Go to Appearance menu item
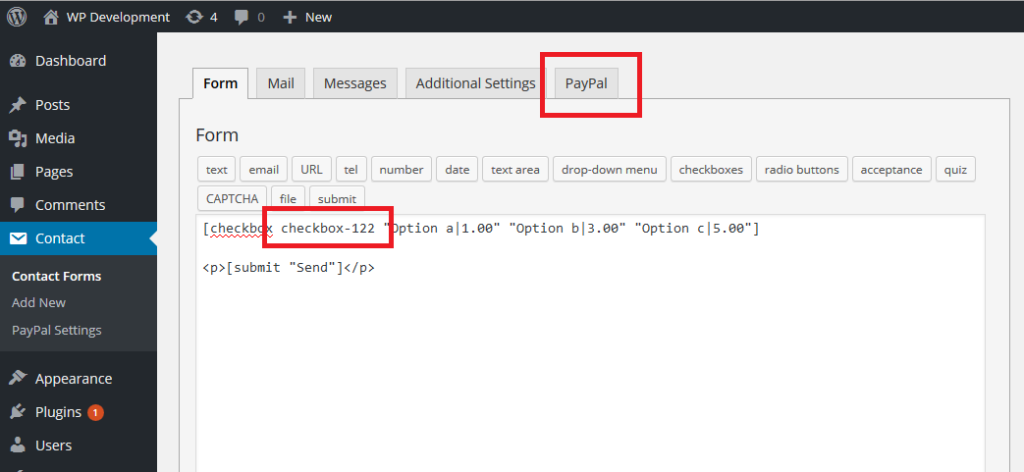Image resolution: width=1024 pixels, height=472 pixels. pos(78,379)
